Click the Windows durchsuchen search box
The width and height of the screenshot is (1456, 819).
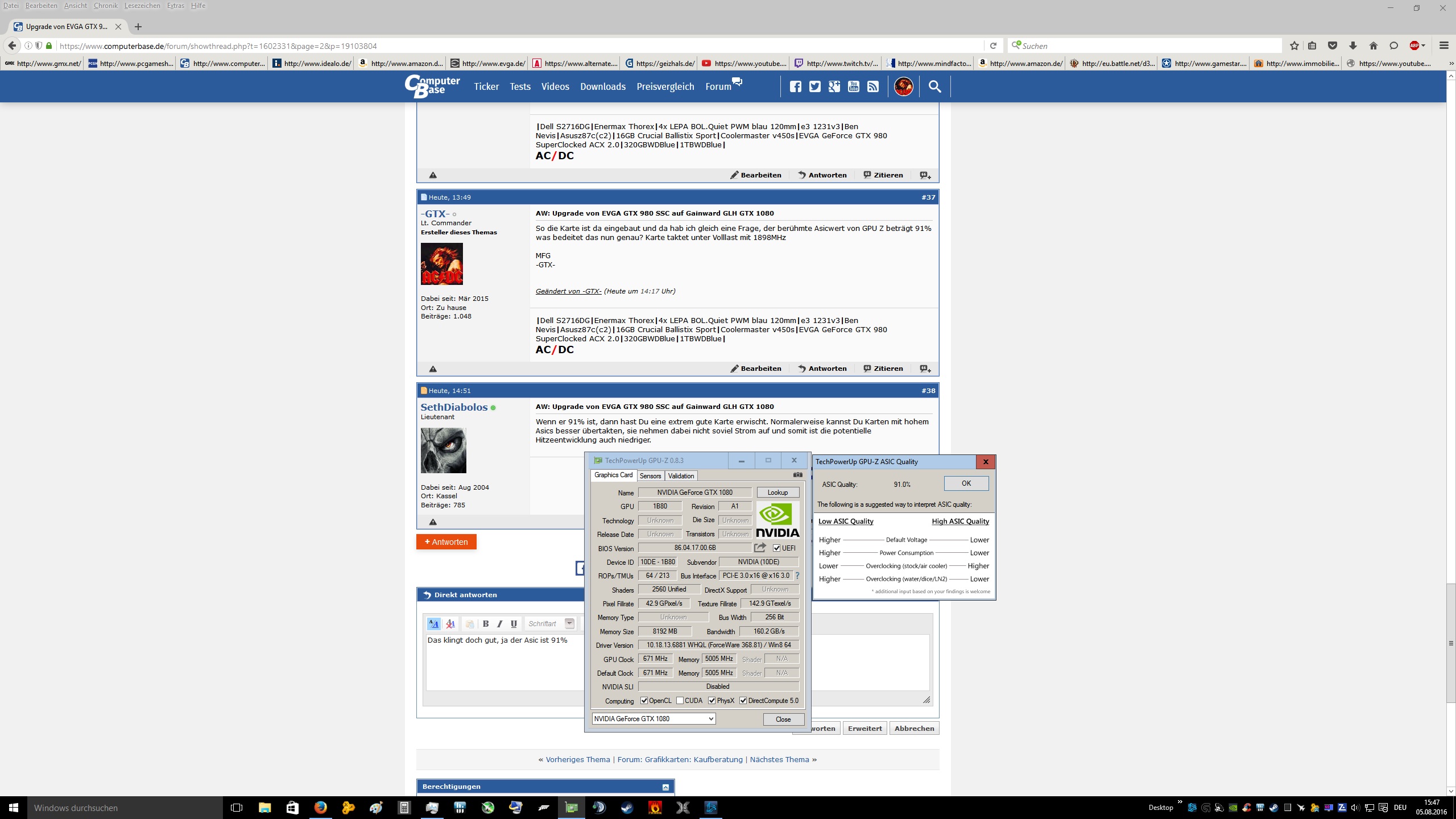[x=124, y=808]
